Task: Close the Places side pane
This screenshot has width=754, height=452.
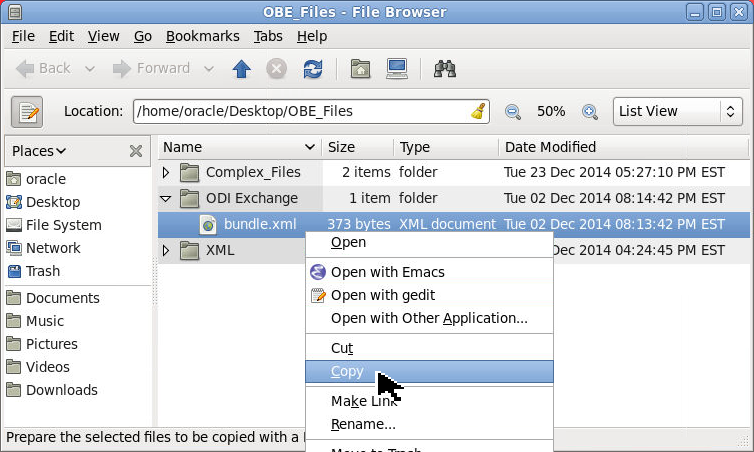Action: pos(136,151)
